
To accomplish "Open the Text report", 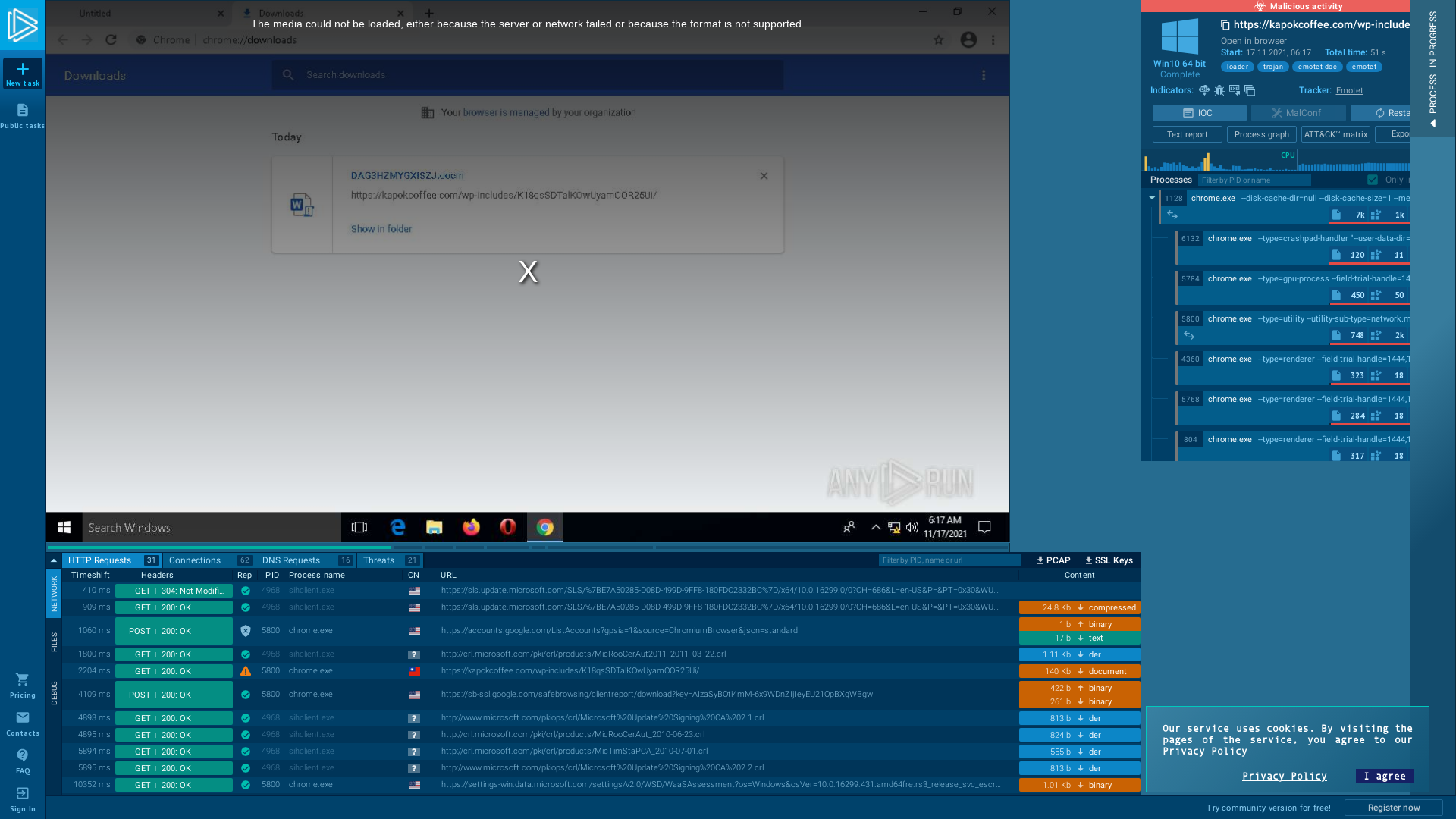I will click(1187, 134).
